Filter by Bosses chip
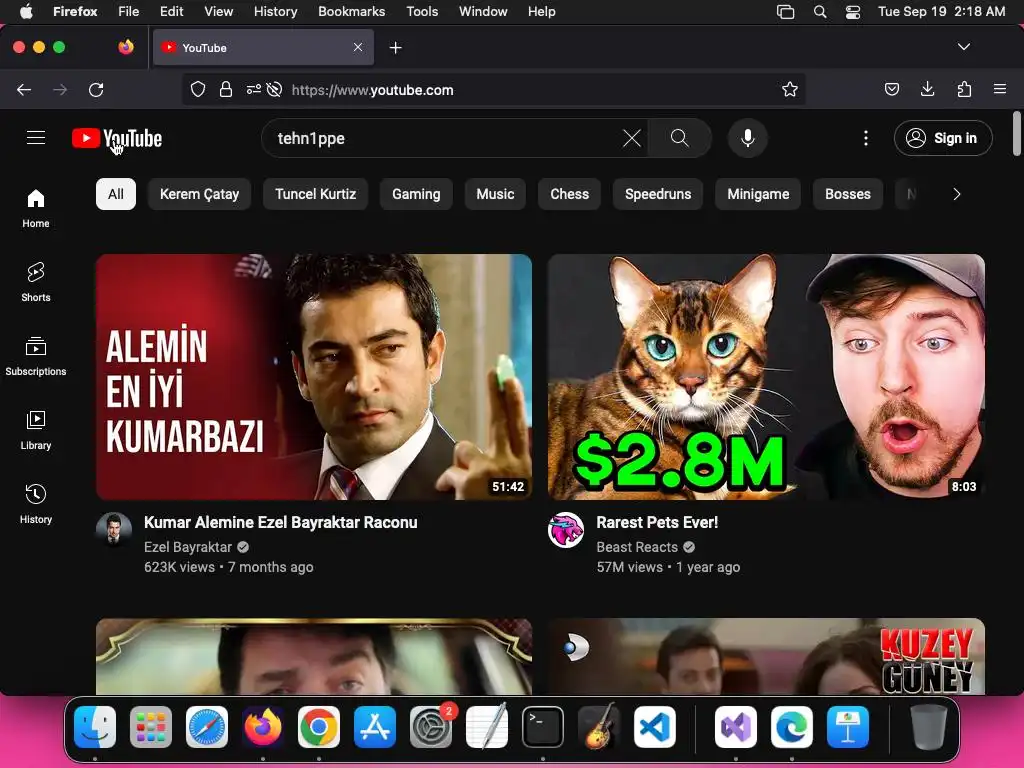This screenshot has height=768, width=1024. 848,194
